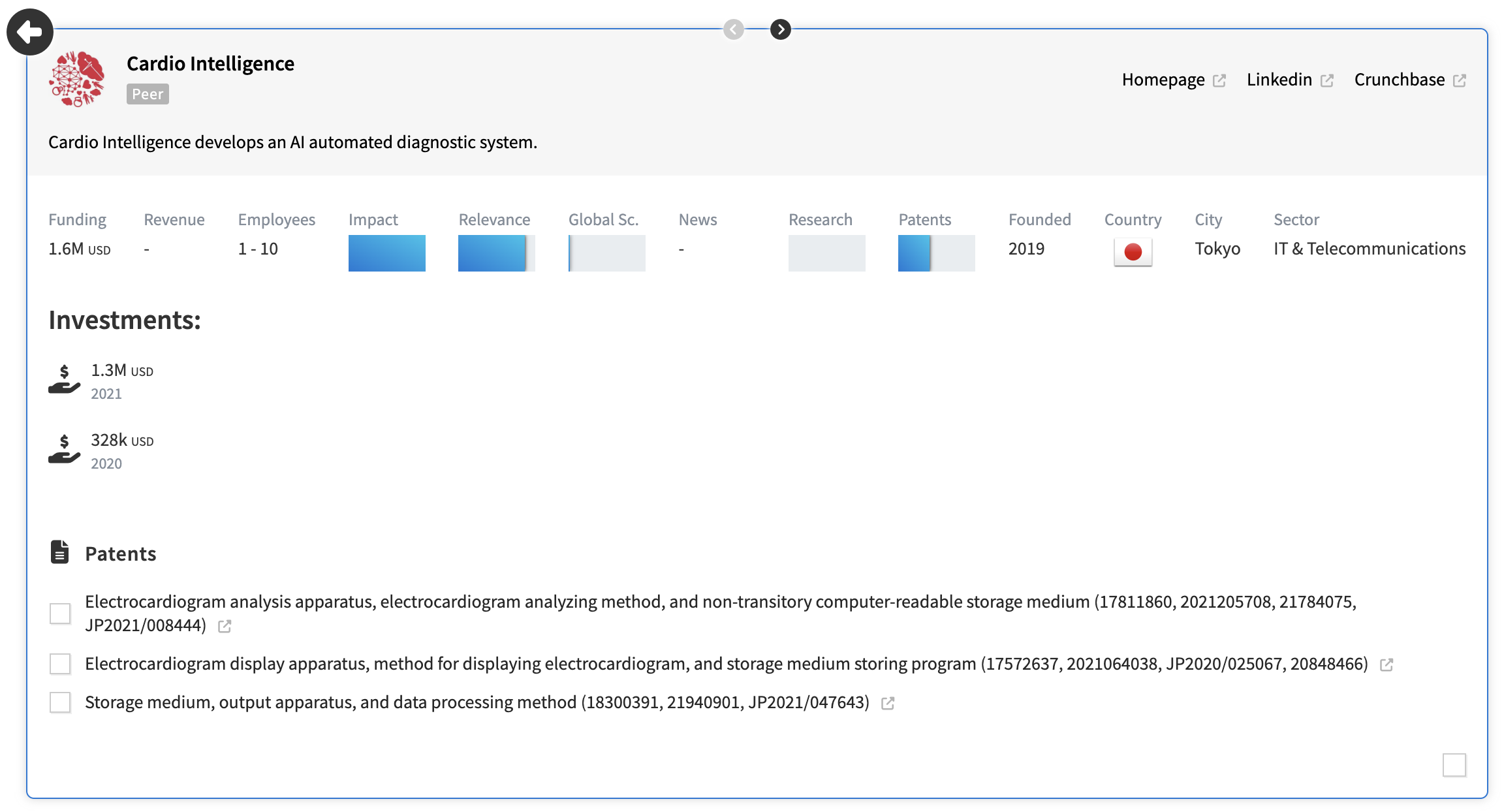Click the 1.3M USD investment icon

(64, 379)
